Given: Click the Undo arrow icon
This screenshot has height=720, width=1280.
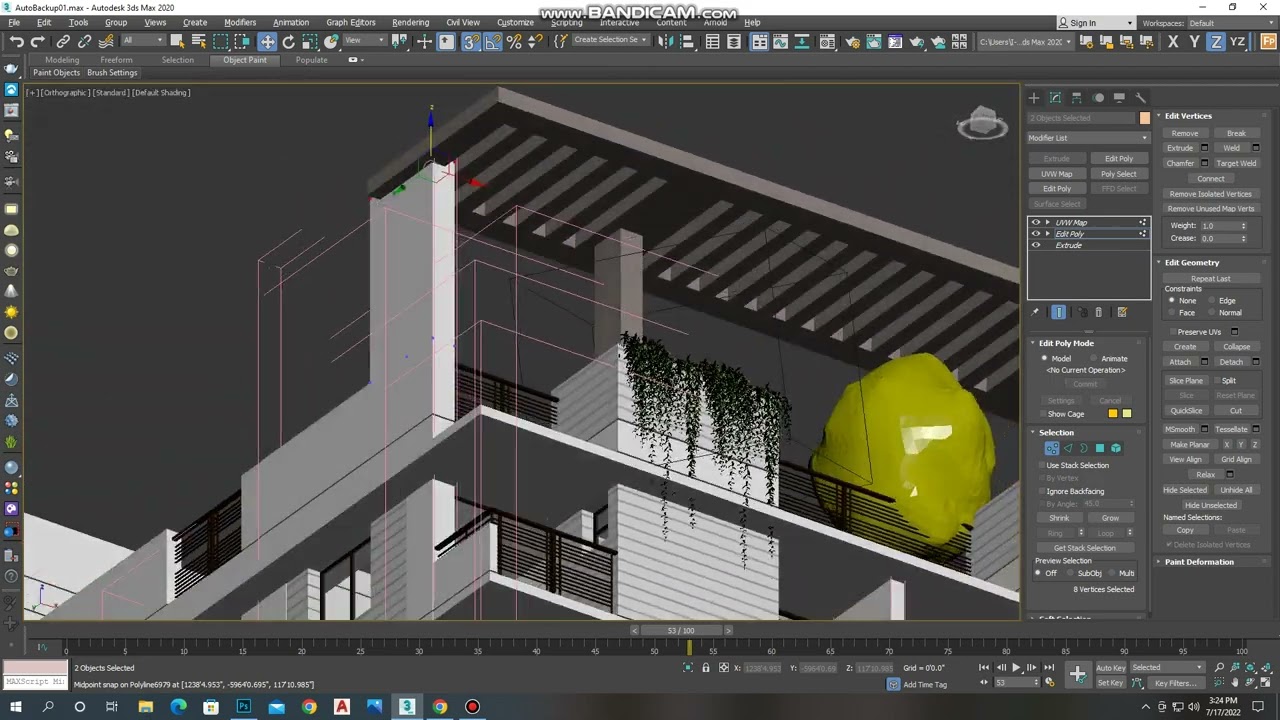Looking at the screenshot, I should coord(17,41).
